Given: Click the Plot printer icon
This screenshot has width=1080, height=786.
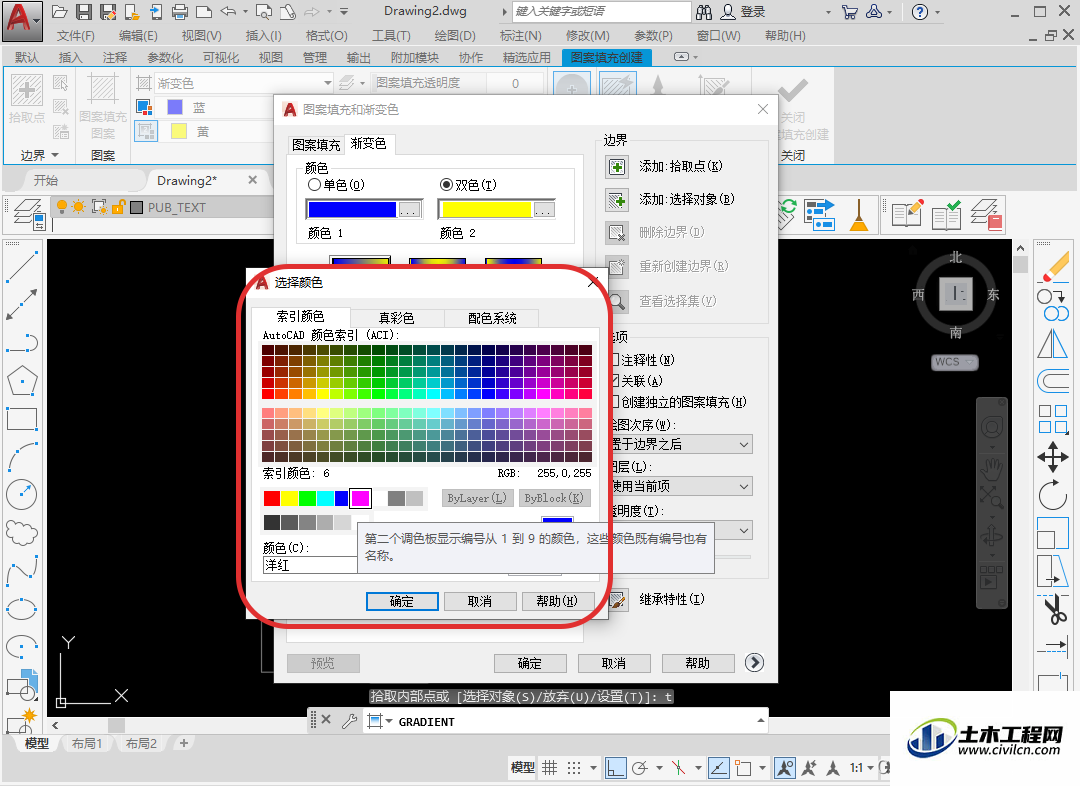Looking at the screenshot, I should (180, 12).
